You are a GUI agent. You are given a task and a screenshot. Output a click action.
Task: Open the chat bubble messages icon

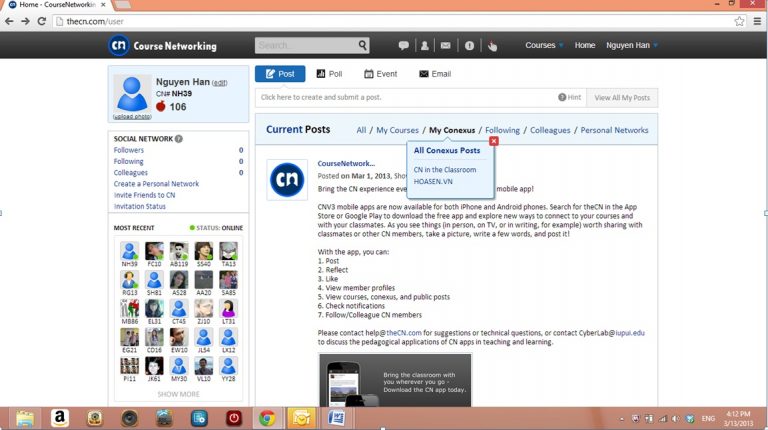coord(403,45)
